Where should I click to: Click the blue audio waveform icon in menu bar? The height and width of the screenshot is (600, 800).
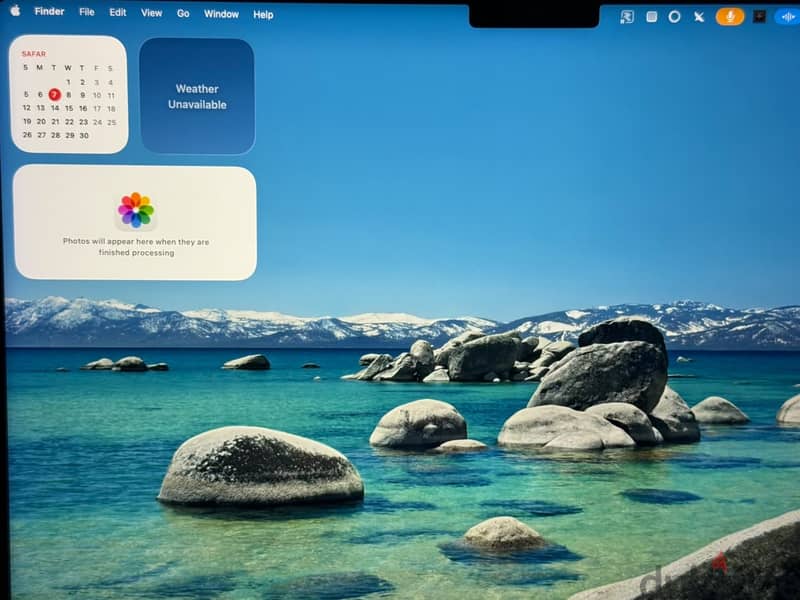787,17
